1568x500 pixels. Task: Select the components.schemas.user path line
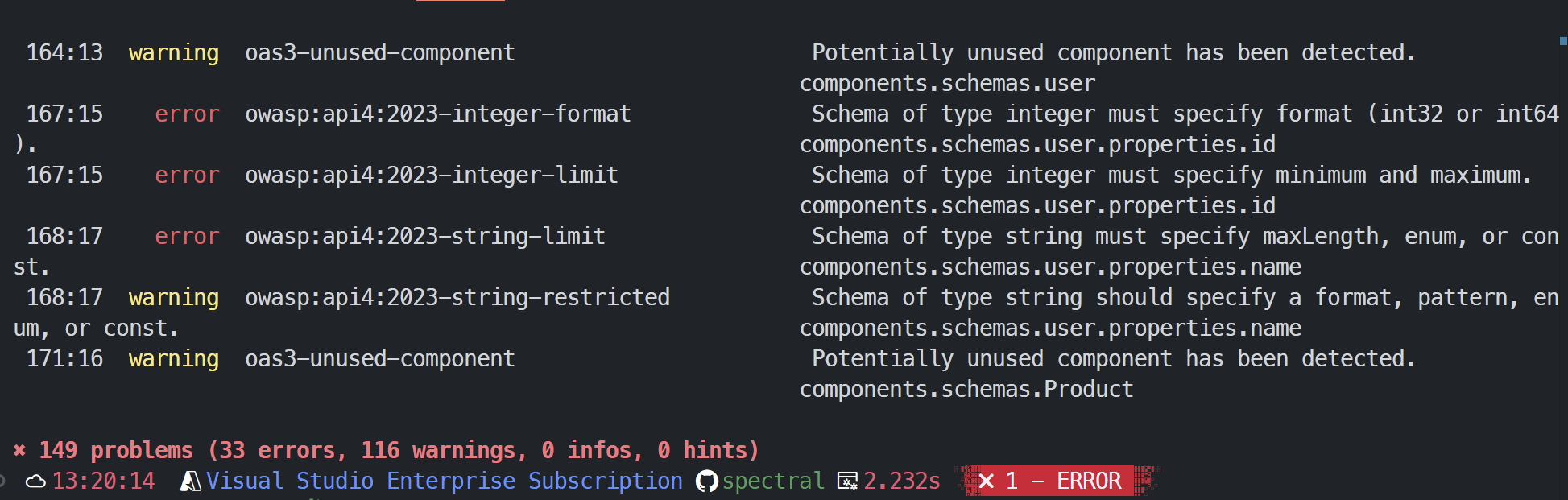point(947,84)
